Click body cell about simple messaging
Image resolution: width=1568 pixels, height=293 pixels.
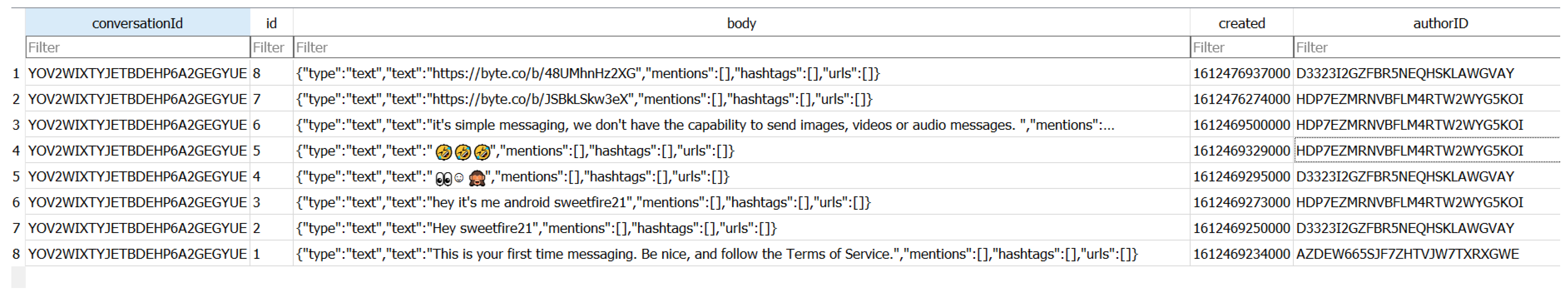[704, 125]
